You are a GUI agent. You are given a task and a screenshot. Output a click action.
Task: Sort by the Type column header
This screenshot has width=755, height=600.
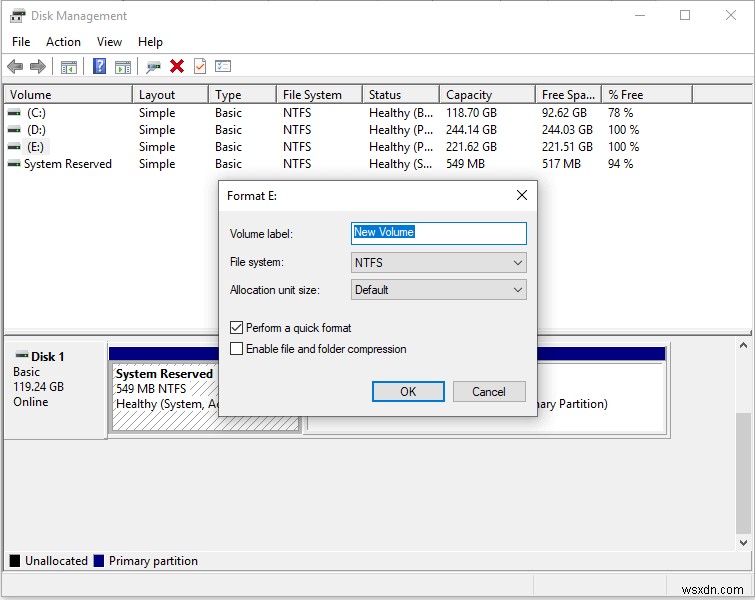point(243,94)
